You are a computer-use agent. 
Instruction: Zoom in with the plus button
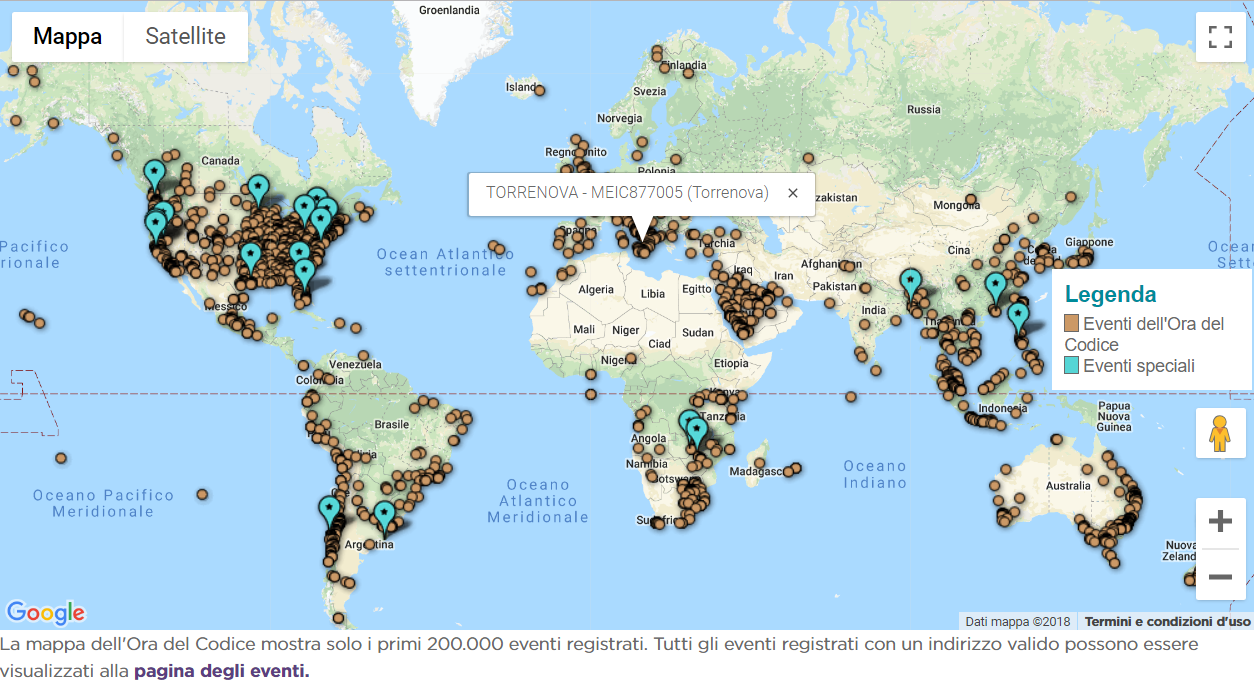coord(1220,522)
